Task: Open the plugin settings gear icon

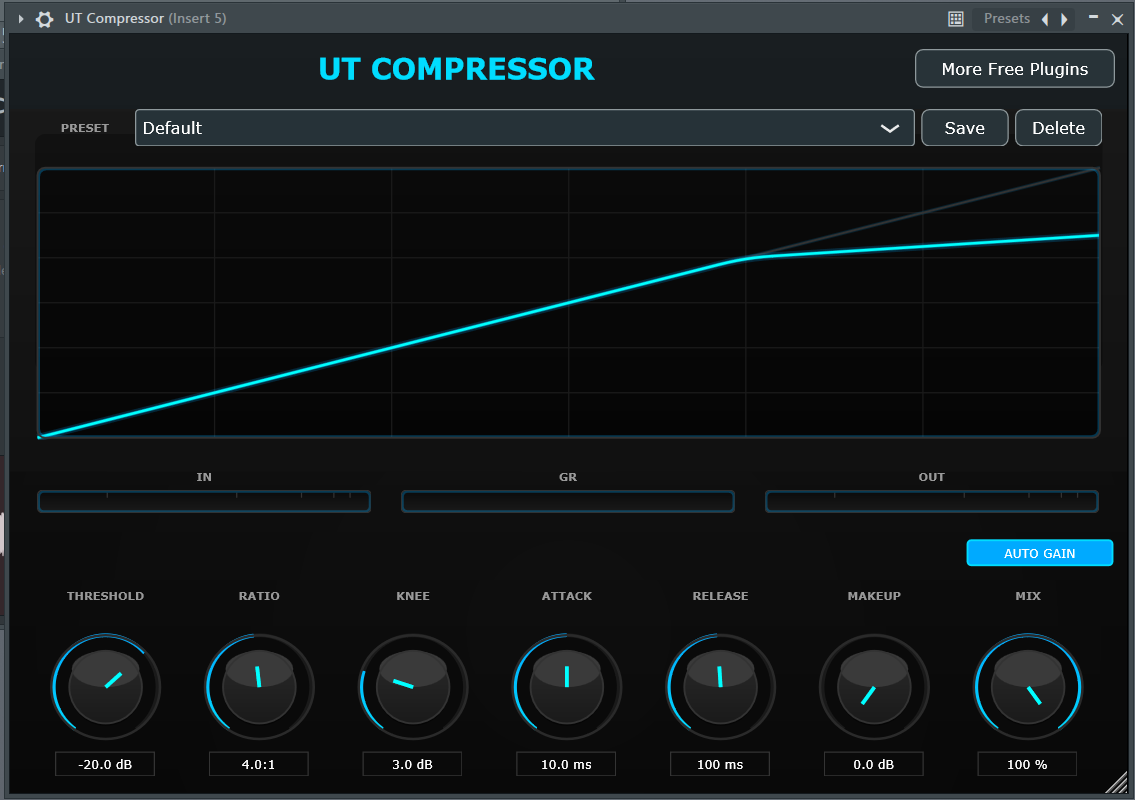Action: point(44,19)
